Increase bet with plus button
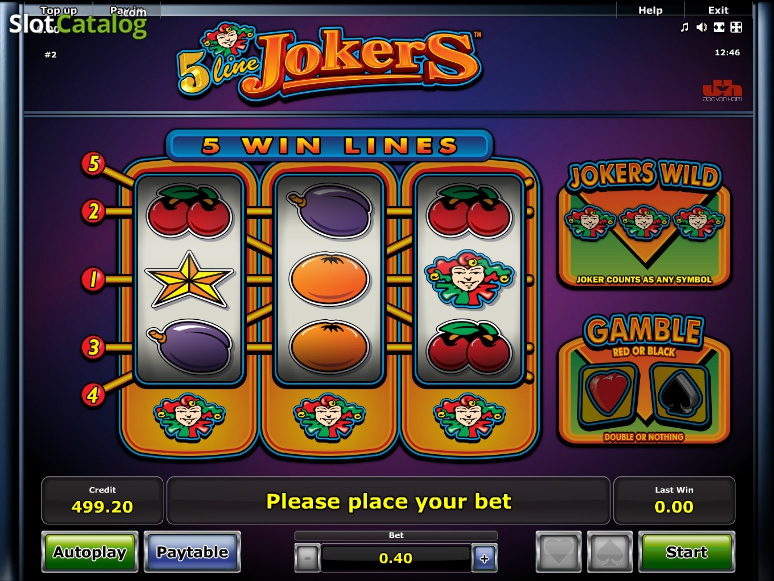The image size is (774, 581). pos(484,558)
